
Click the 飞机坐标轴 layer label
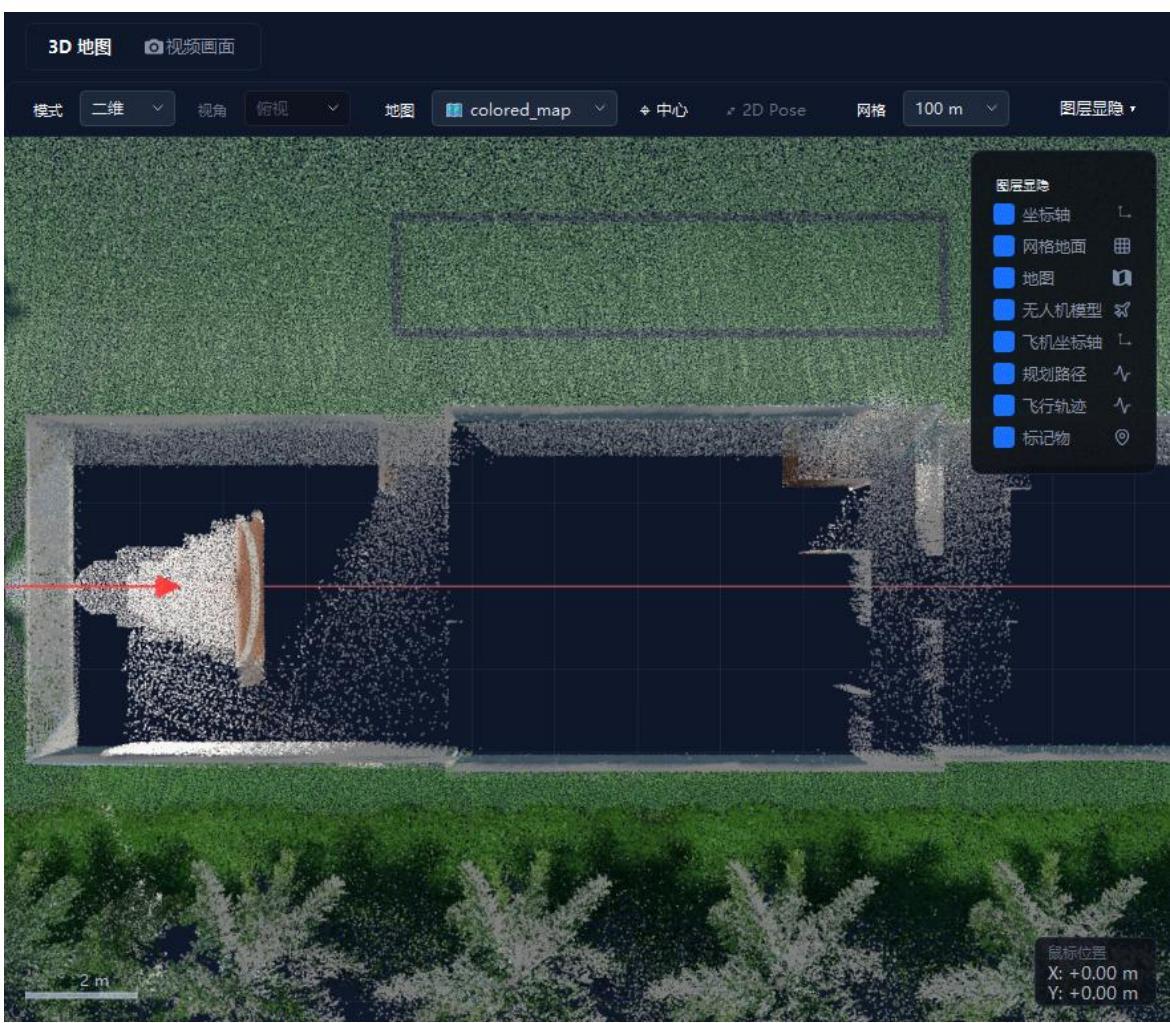pyautogui.click(x=1062, y=342)
